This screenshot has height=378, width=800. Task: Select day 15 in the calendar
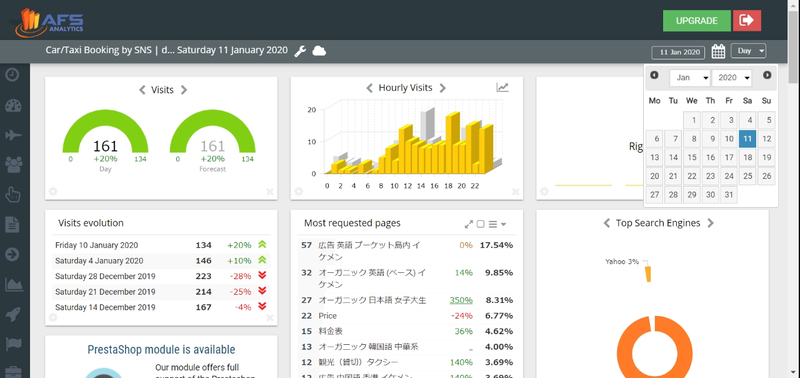point(692,158)
